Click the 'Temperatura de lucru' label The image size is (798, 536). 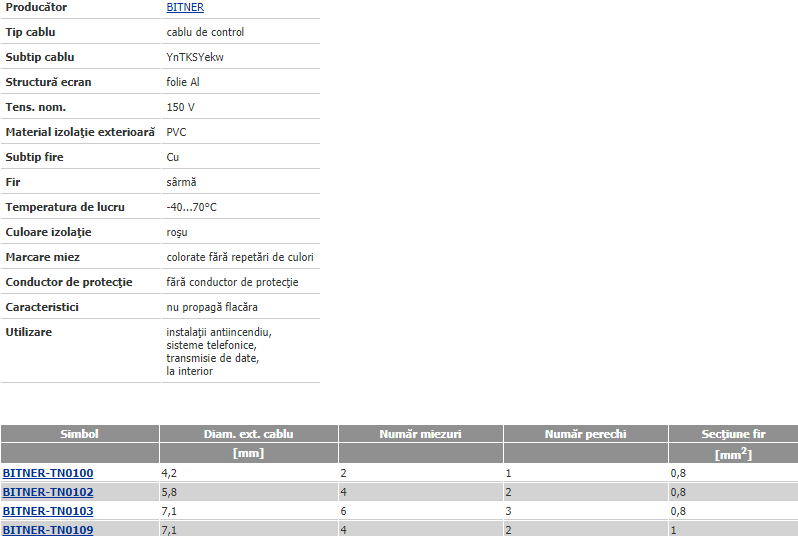coord(65,207)
